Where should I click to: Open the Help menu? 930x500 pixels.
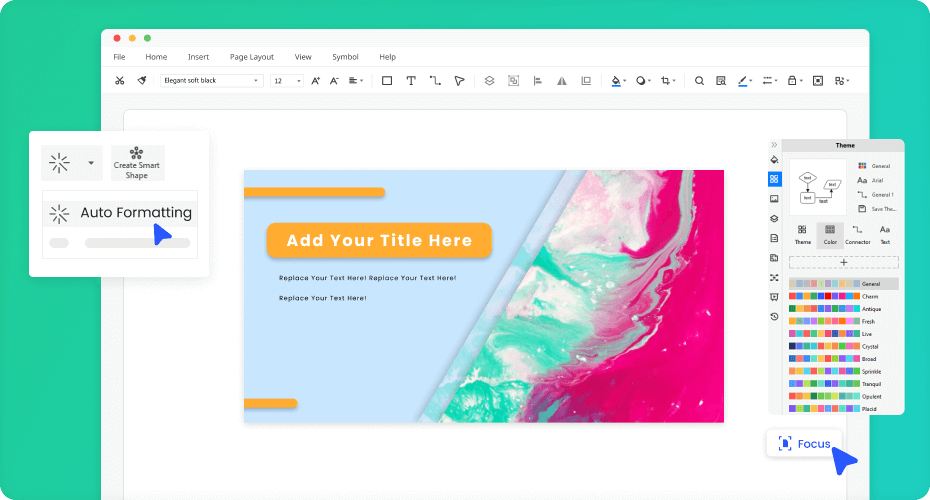(387, 57)
